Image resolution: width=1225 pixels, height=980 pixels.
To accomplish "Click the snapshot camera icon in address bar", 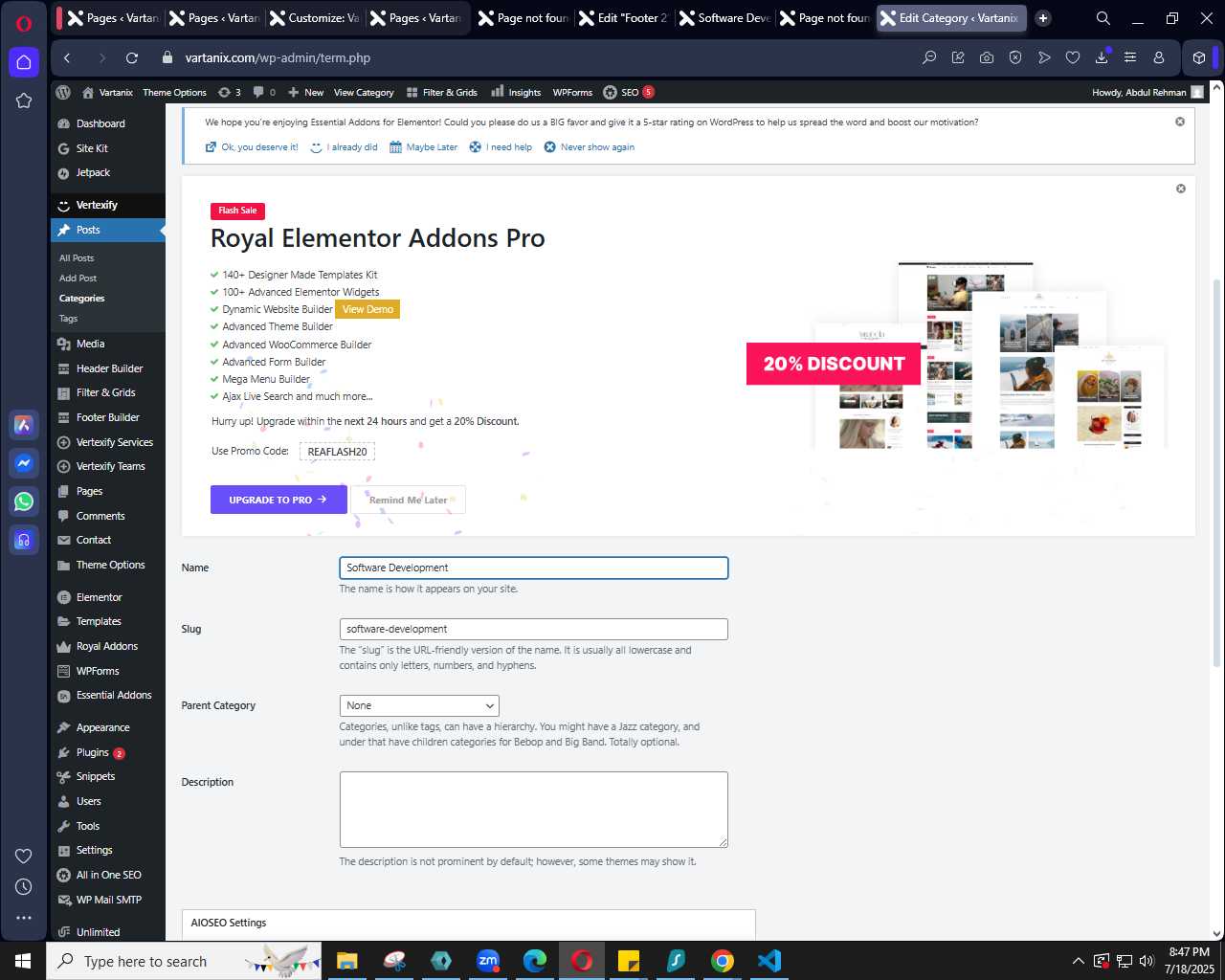I will [987, 57].
